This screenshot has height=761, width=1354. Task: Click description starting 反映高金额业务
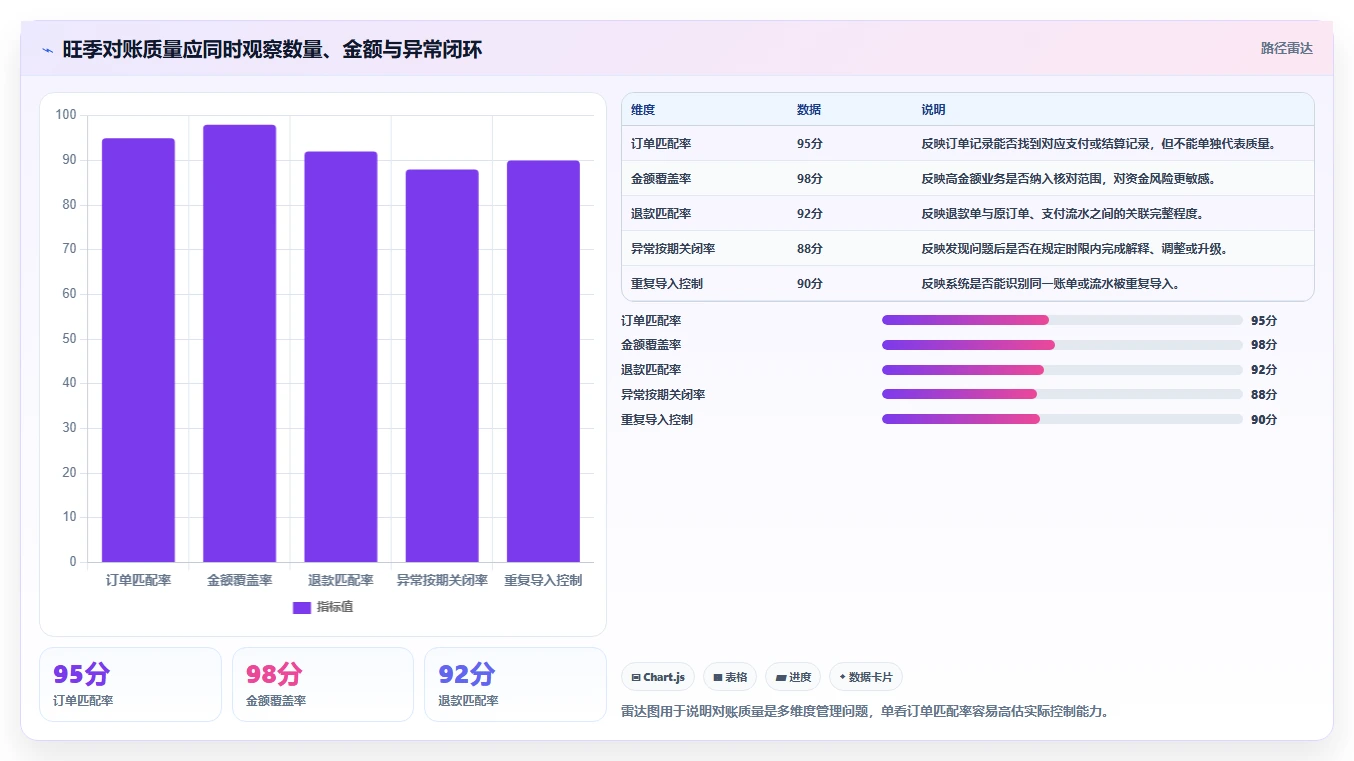pos(1072,179)
